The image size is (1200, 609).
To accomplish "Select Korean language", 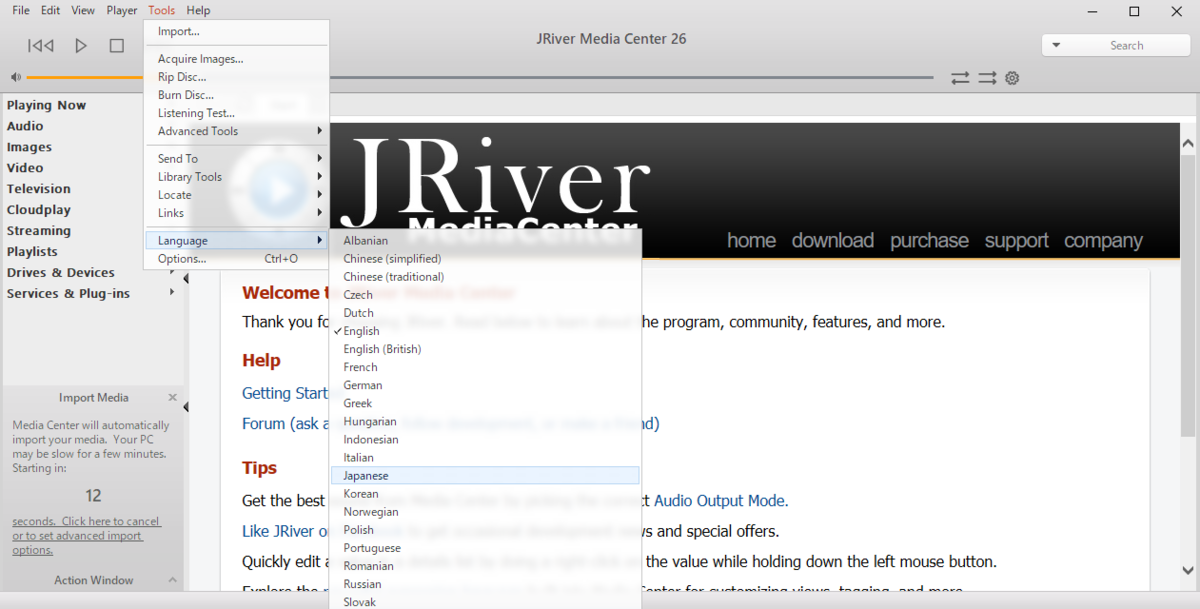I will pos(485,494).
